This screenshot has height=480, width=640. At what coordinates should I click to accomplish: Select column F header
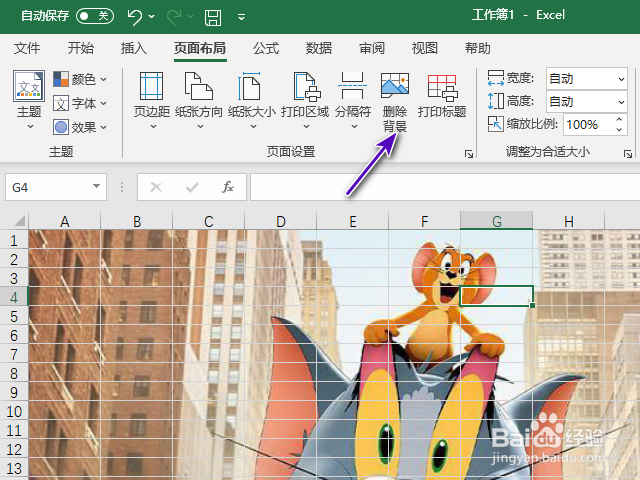click(425, 221)
